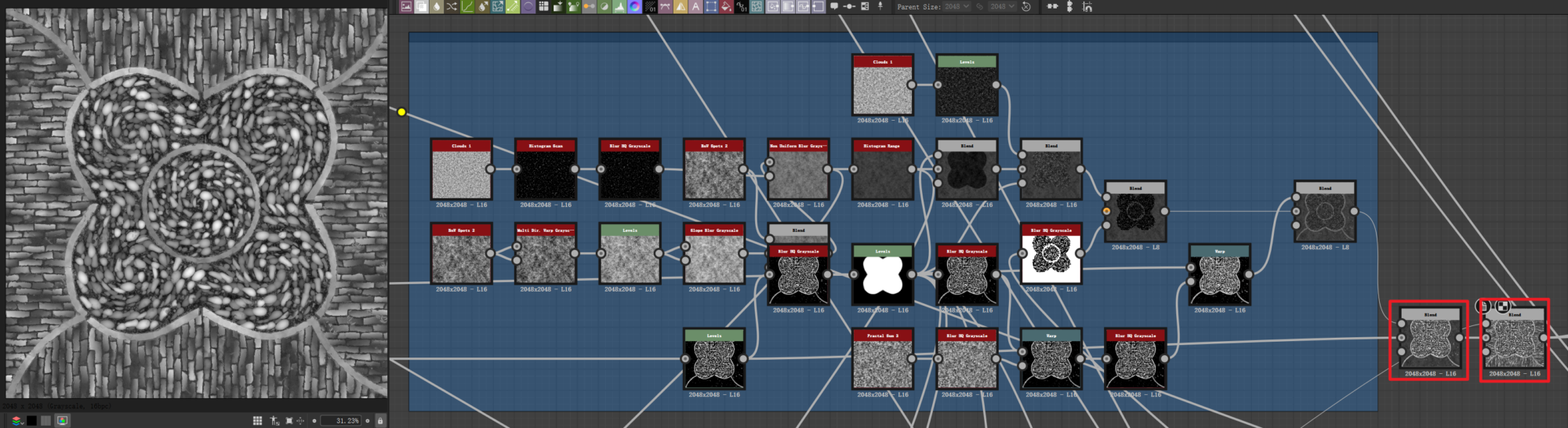
Task: Toggle the Parent Size width-height link
Action: [x=979, y=6]
